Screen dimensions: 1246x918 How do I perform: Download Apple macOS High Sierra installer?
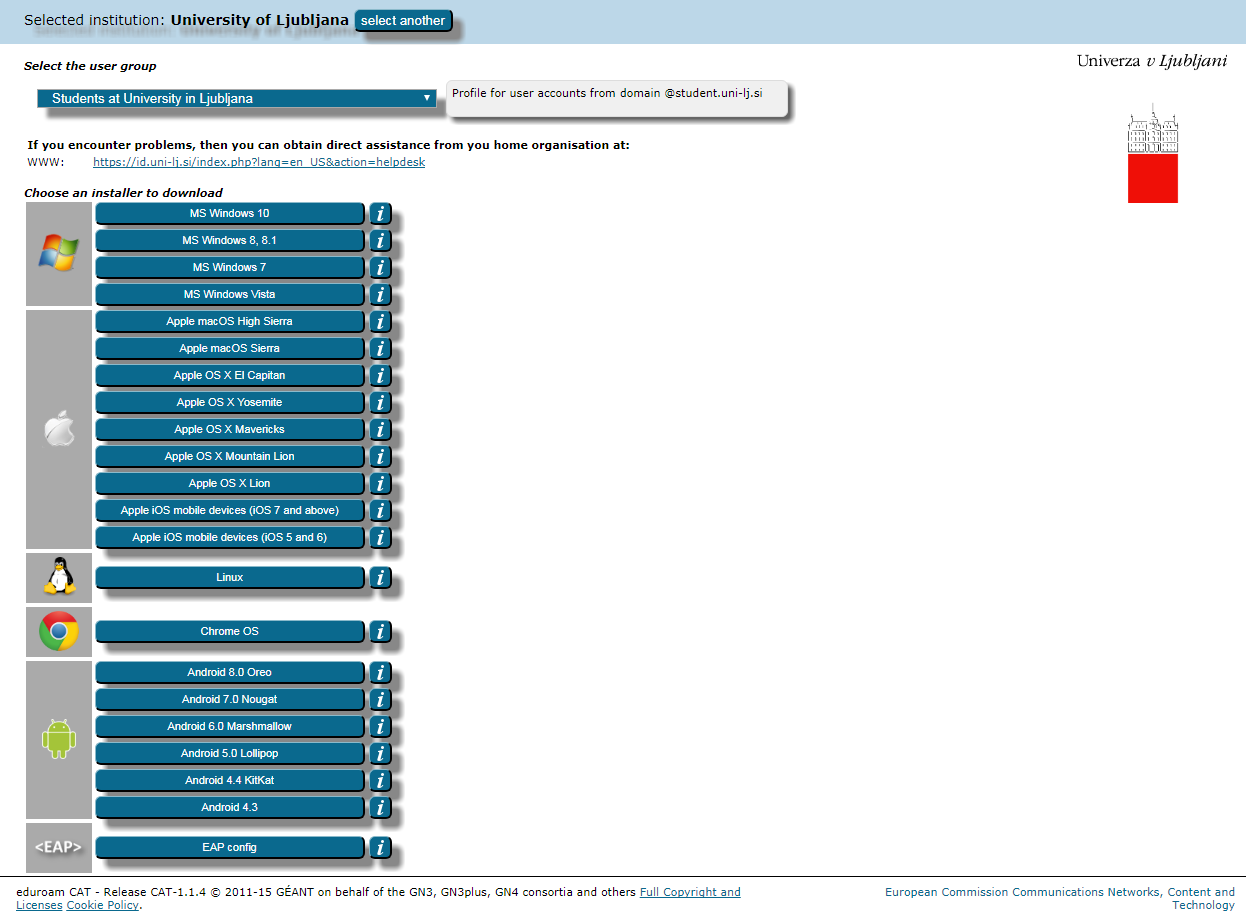pyautogui.click(x=230, y=322)
